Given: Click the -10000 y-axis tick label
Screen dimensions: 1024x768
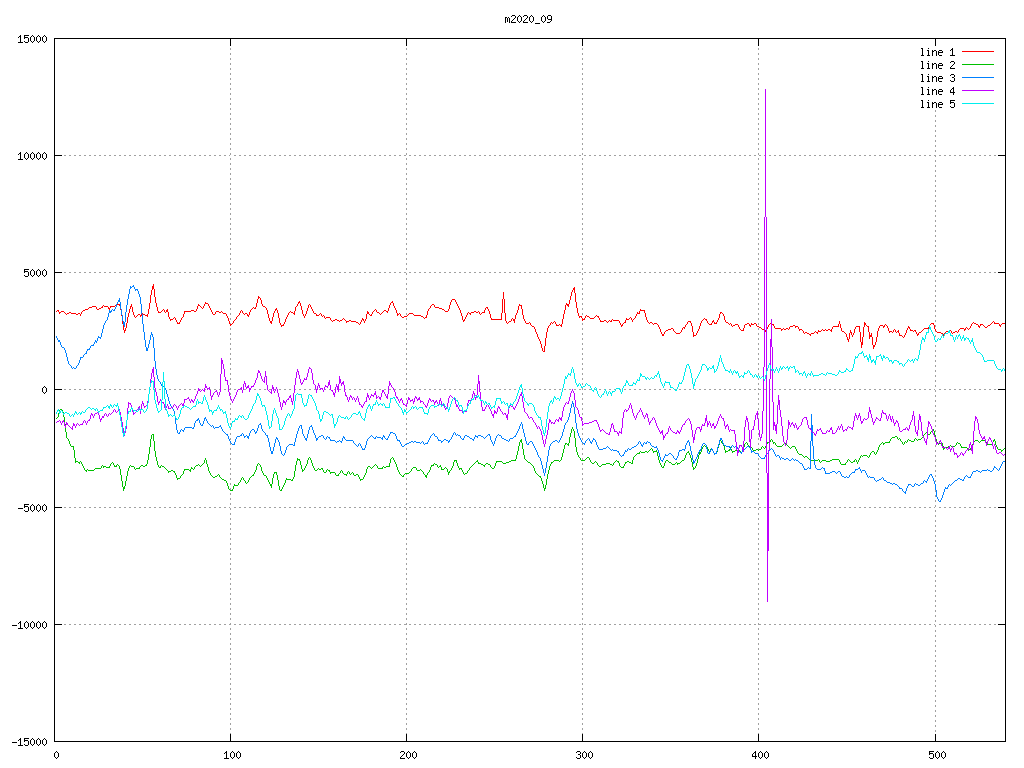Looking at the screenshot, I should click(x=28, y=624).
